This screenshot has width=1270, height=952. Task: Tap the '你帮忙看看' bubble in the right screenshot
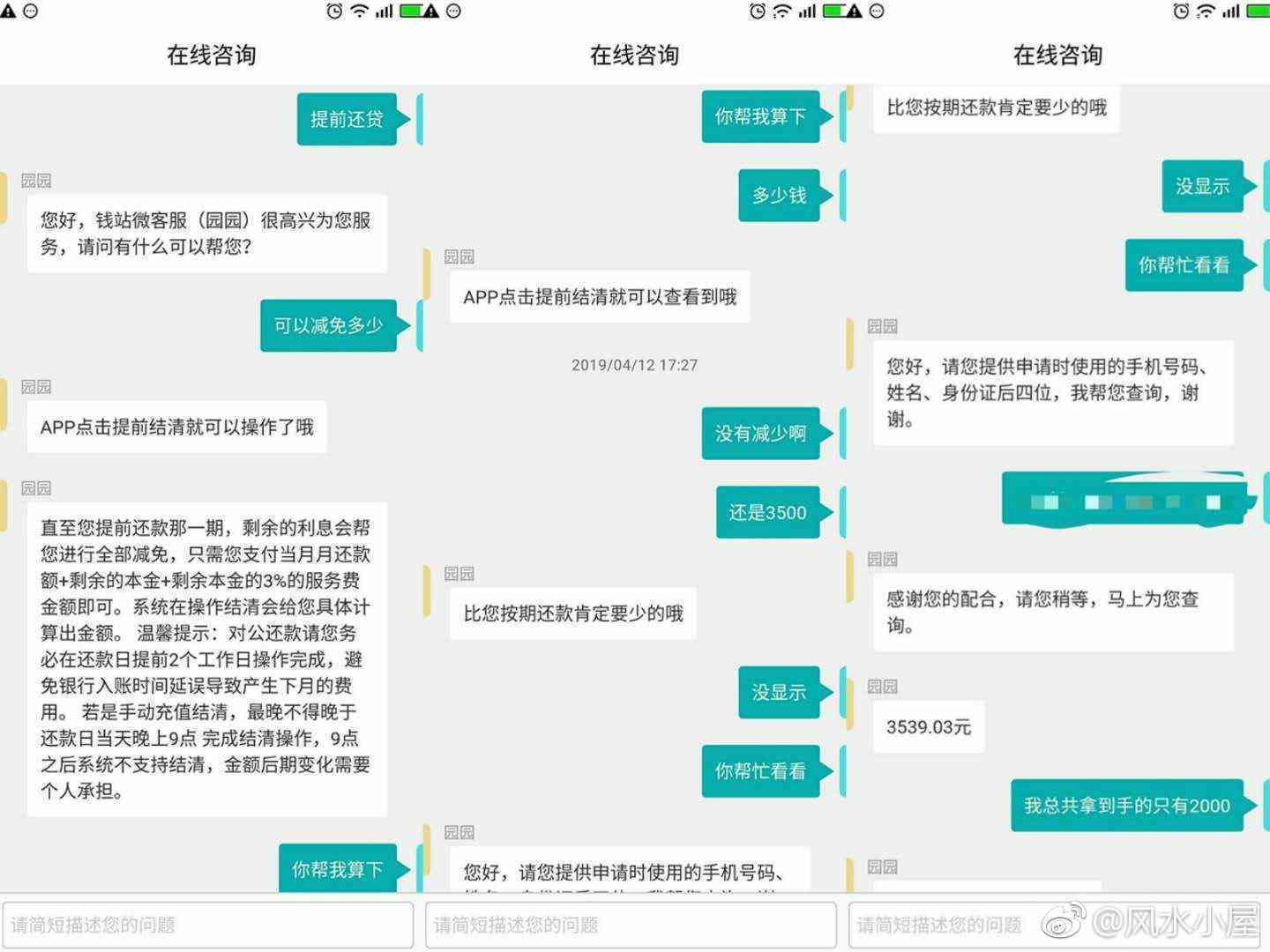[1184, 264]
